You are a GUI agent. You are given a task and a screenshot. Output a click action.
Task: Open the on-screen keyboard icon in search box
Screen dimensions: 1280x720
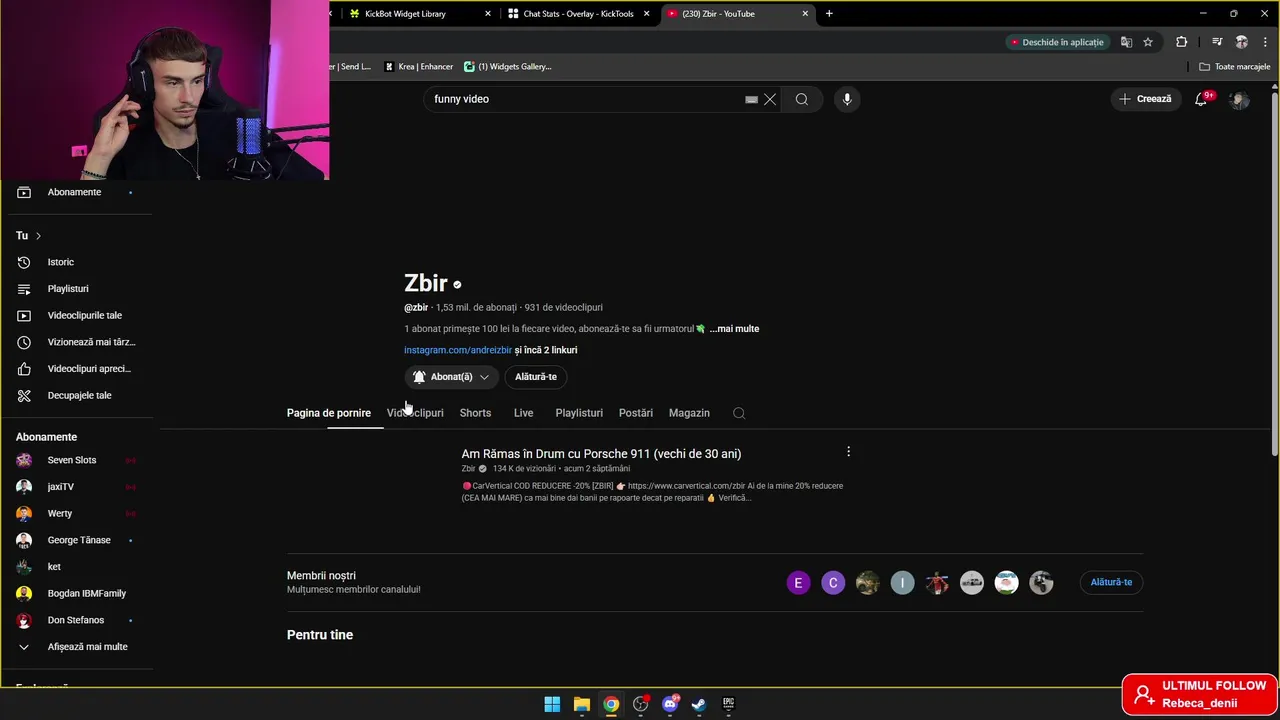[751, 99]
